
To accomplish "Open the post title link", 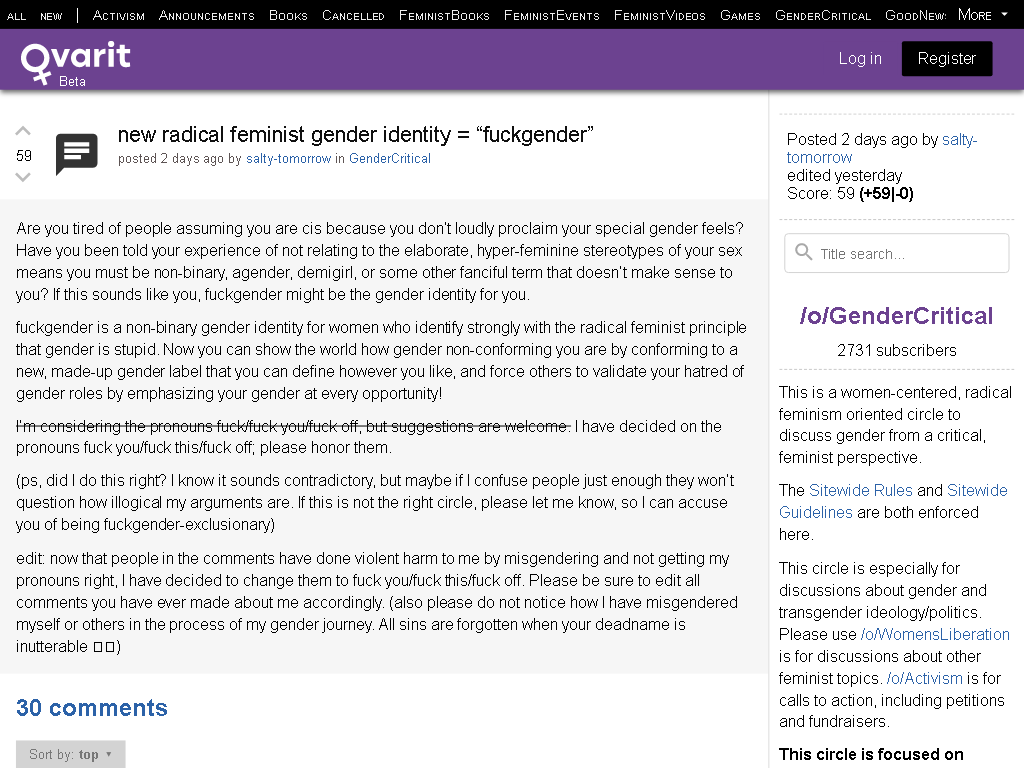I will pos(355,135).
